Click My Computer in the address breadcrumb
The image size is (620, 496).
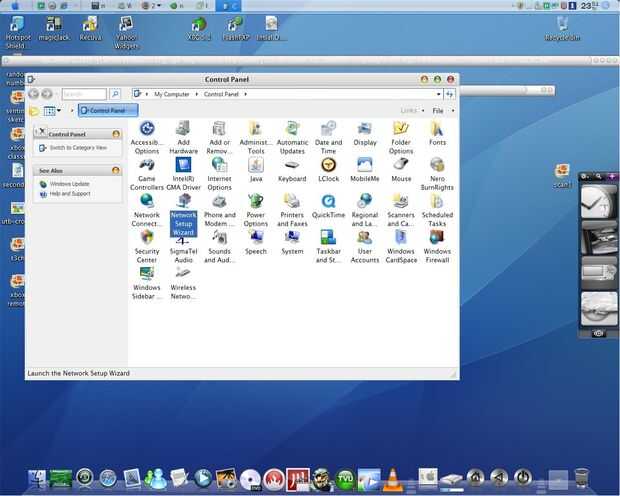coord(172,94)
